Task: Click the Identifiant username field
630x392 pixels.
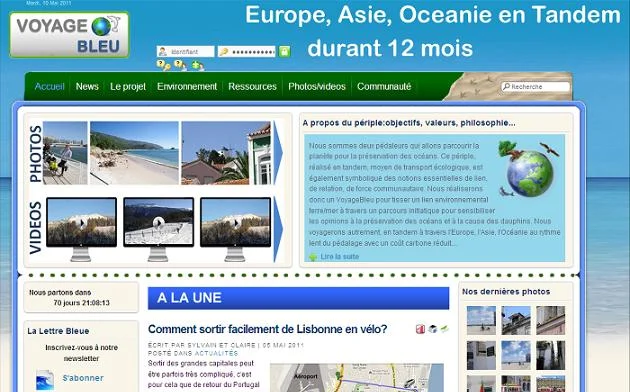Action: point(186,52)
